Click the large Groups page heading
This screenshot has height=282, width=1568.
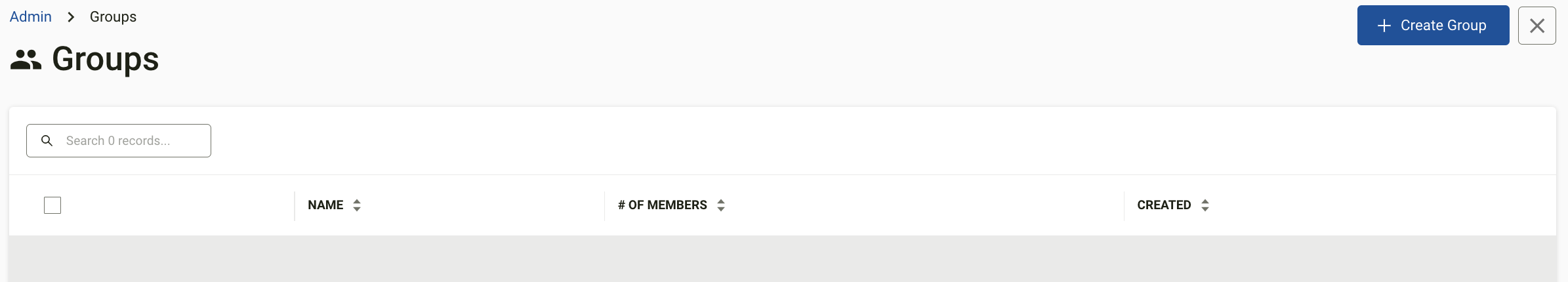click(x=105, y=59)
